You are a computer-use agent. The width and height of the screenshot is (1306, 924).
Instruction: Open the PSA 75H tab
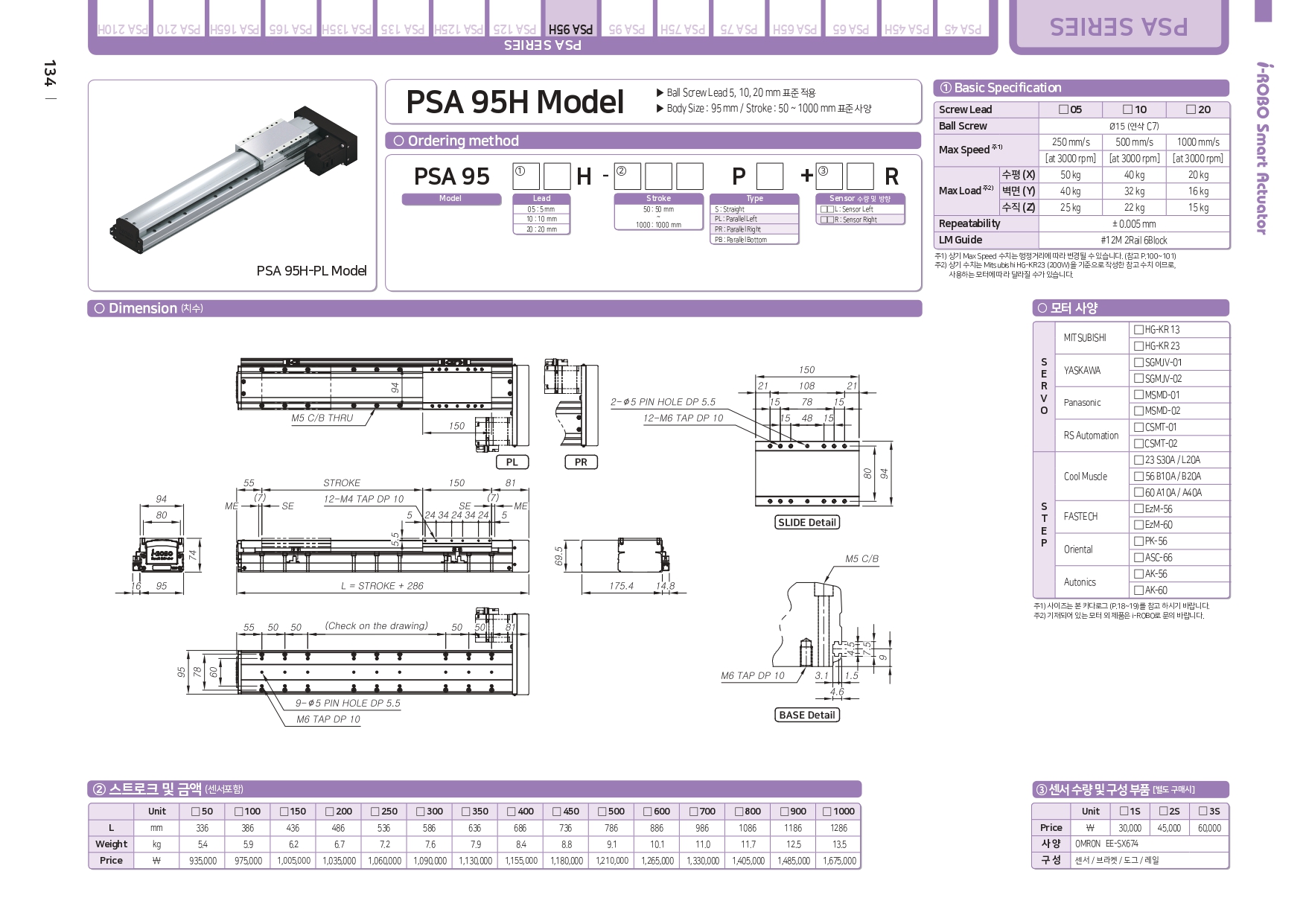[x=683, y=19]
